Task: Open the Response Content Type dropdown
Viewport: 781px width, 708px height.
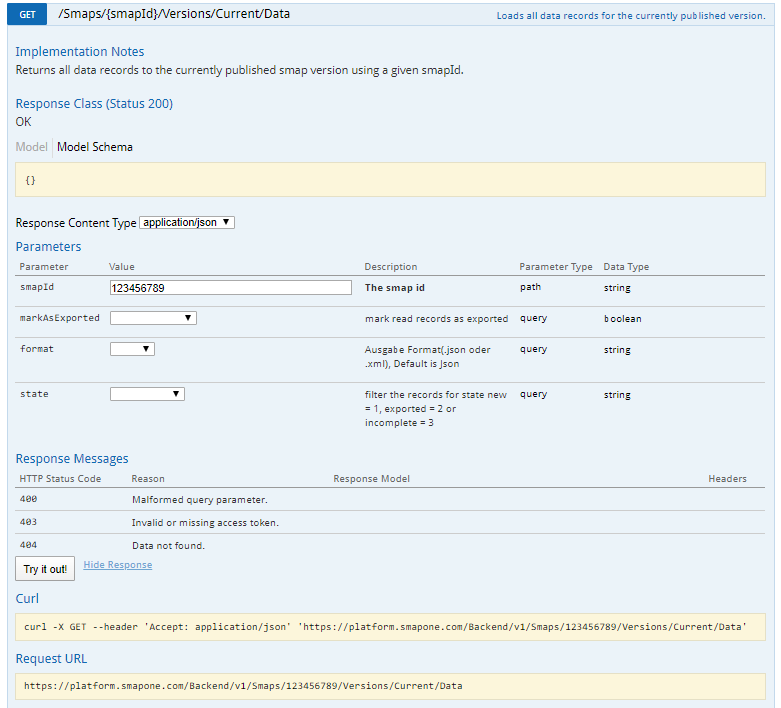Action: click(187, 222)
